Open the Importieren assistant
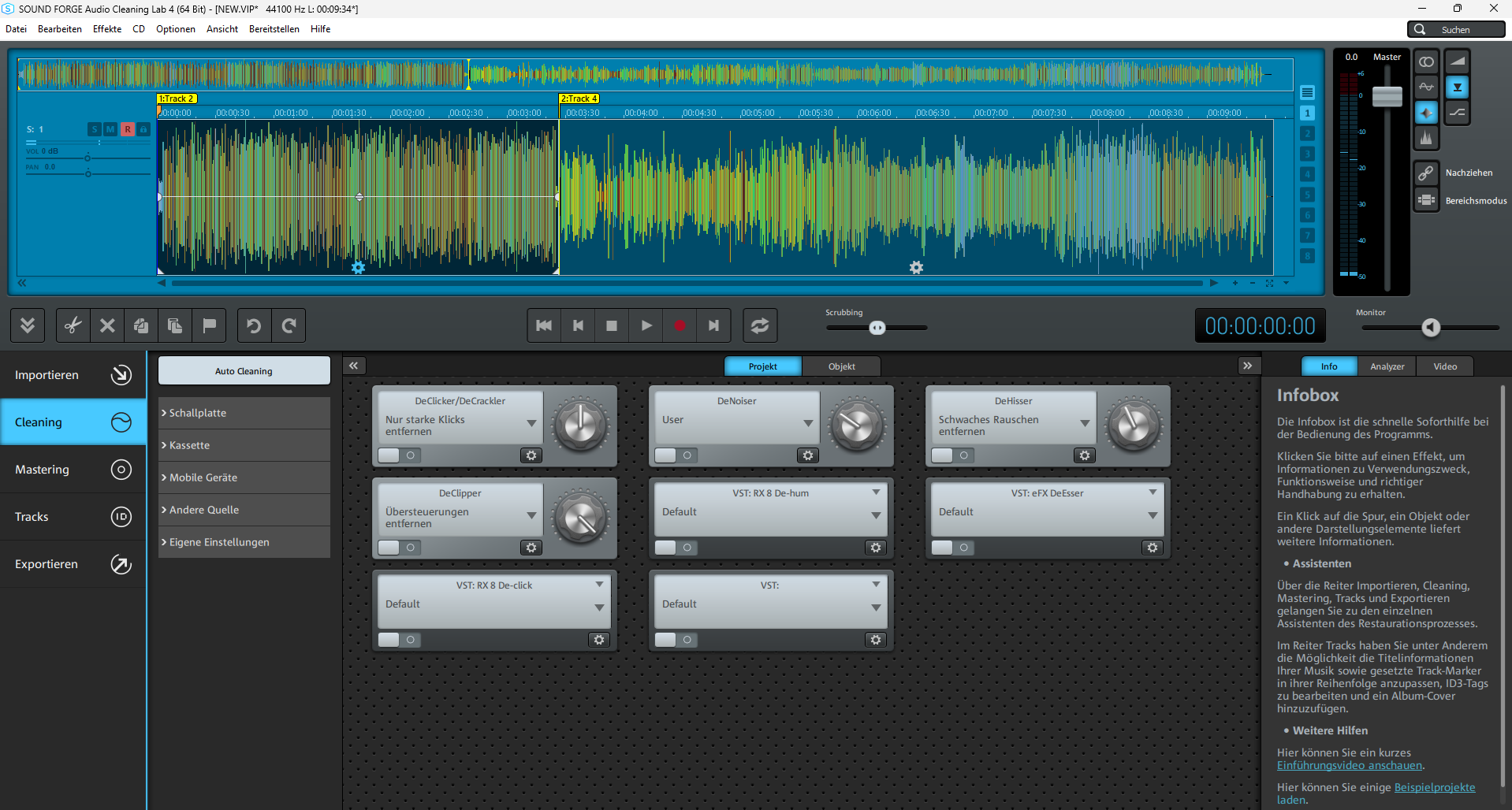Screen dimensions: 1512x810 pos(73,375)
